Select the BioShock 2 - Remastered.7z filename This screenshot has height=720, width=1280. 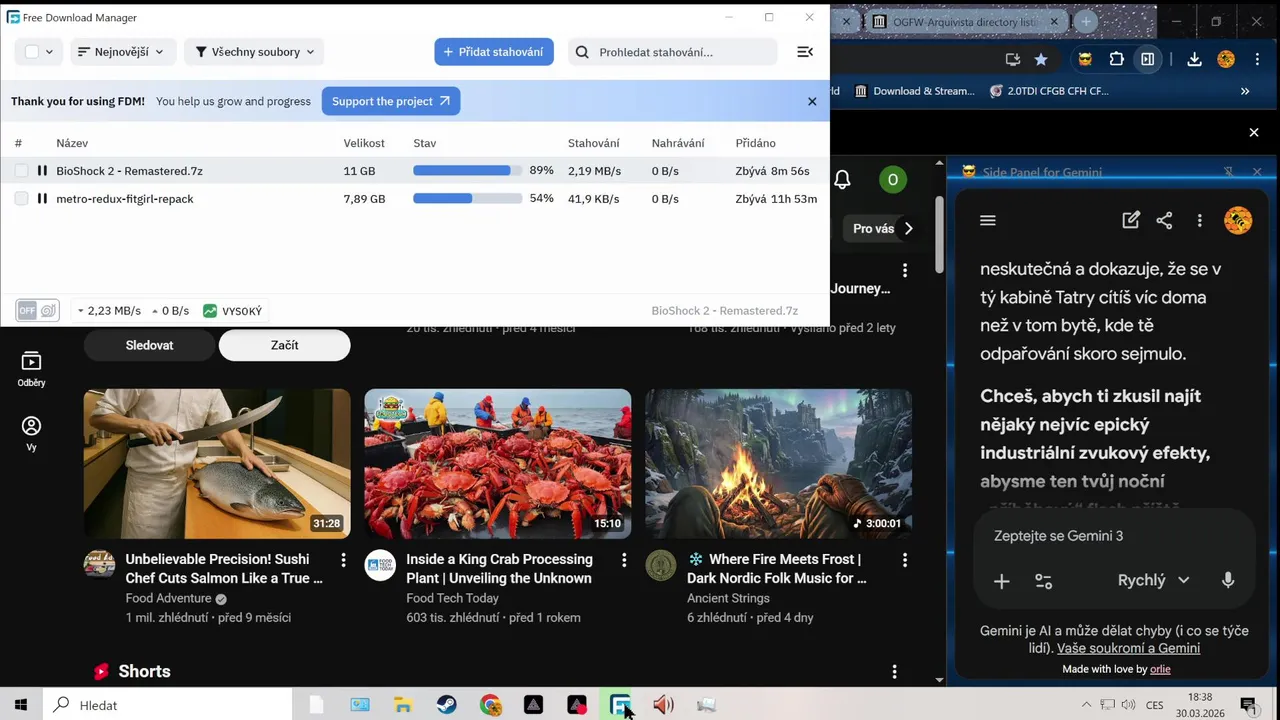pyautogui.click(x=129, y=171)
